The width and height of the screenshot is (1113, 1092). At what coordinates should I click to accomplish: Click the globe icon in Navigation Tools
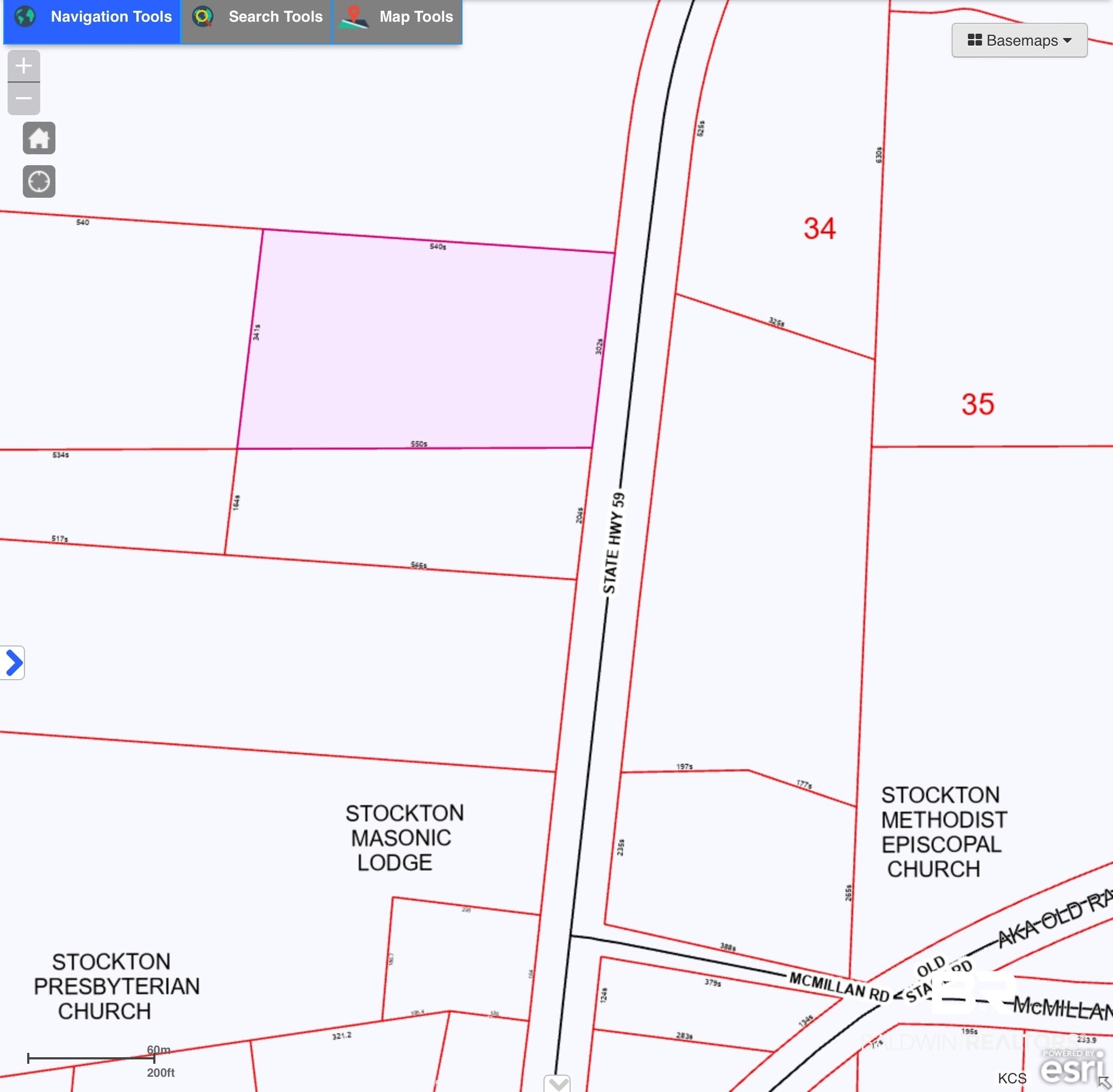24,17
